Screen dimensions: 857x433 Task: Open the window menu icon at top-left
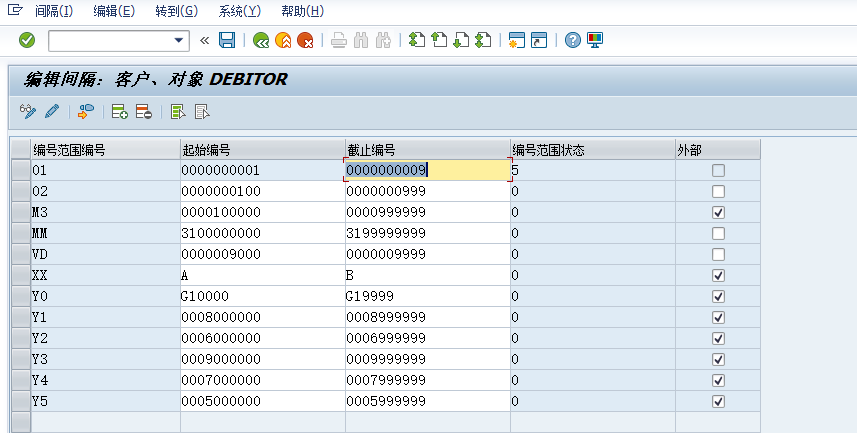14,10
